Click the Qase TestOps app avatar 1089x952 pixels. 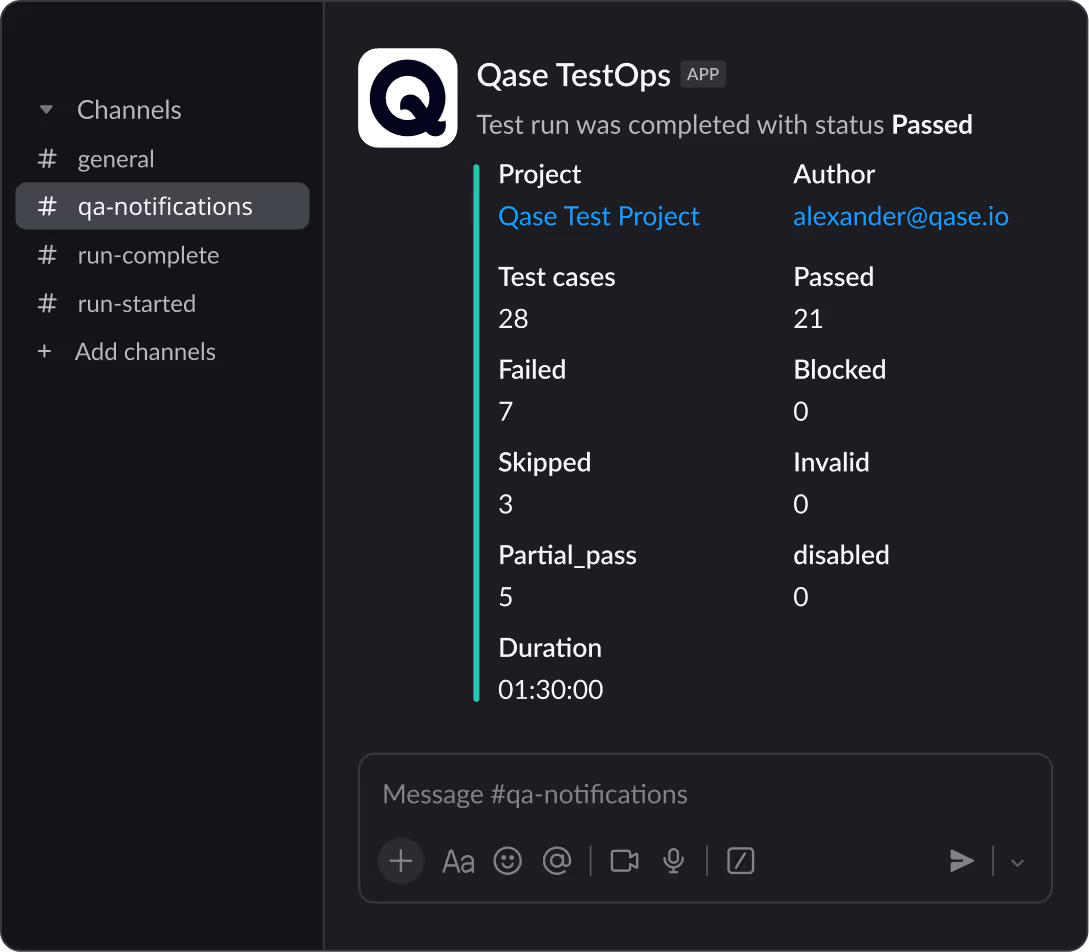408,97
